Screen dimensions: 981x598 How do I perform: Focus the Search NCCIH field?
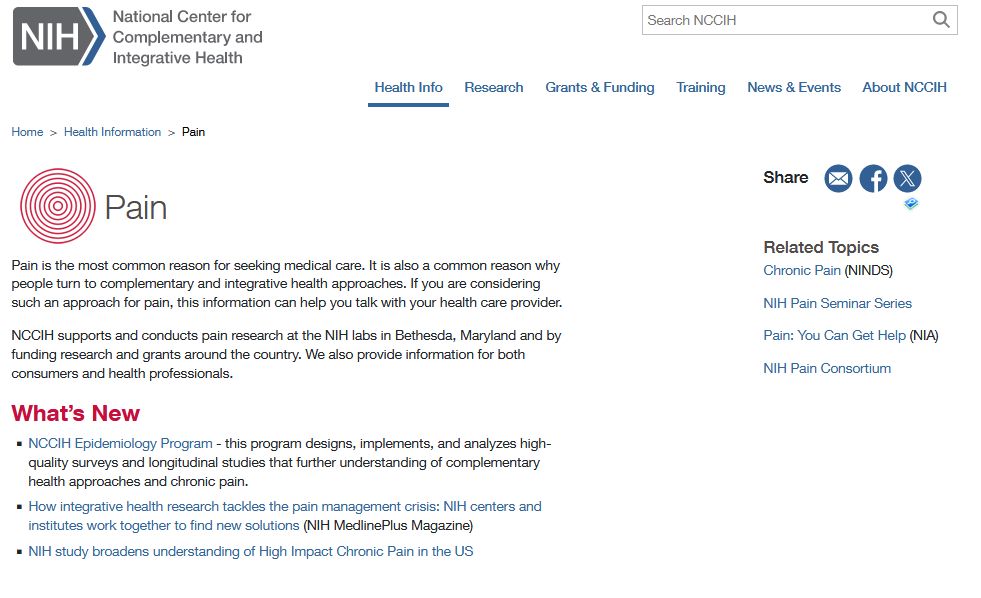pyautogui.click(x=785, y=20)
